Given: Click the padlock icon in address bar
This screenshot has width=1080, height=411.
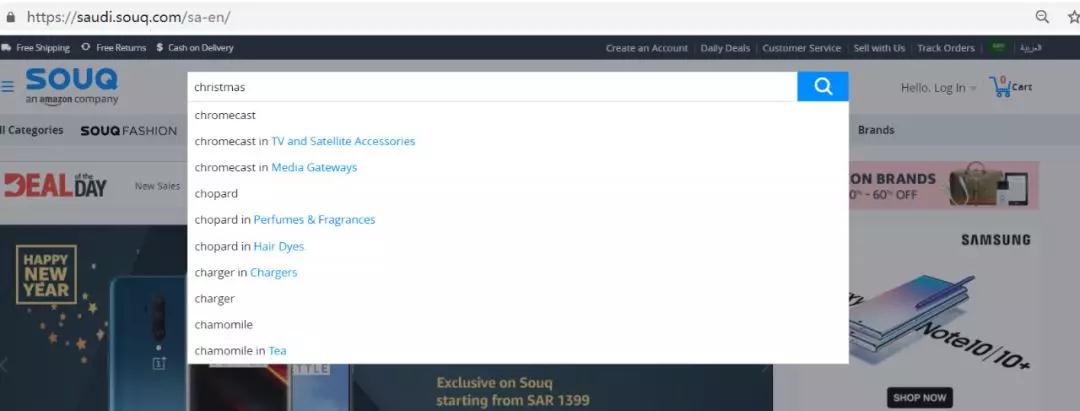Looking at the screenshot, I should 10,17.
